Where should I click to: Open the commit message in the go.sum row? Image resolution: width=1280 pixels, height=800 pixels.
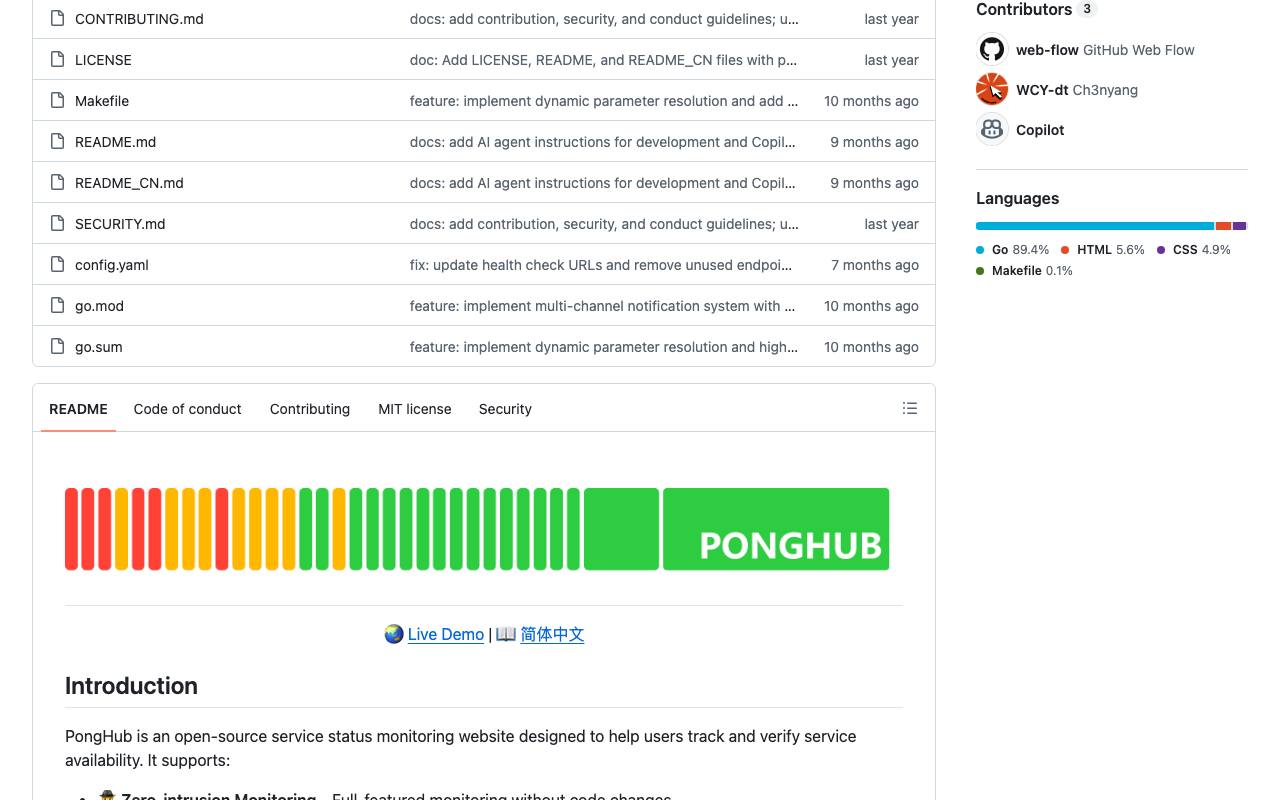(604, 347)
